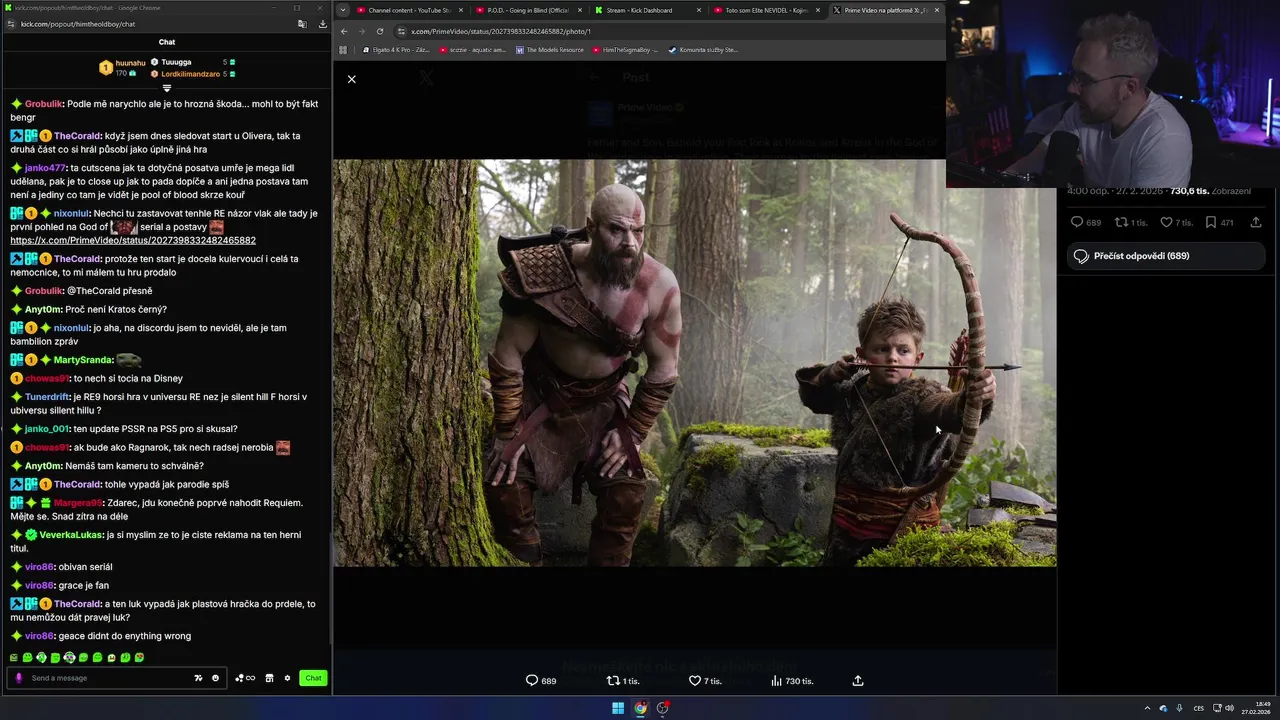Click download icon in chat popout address bar
Screen dimensions: 1280x720
coord(322,24)
